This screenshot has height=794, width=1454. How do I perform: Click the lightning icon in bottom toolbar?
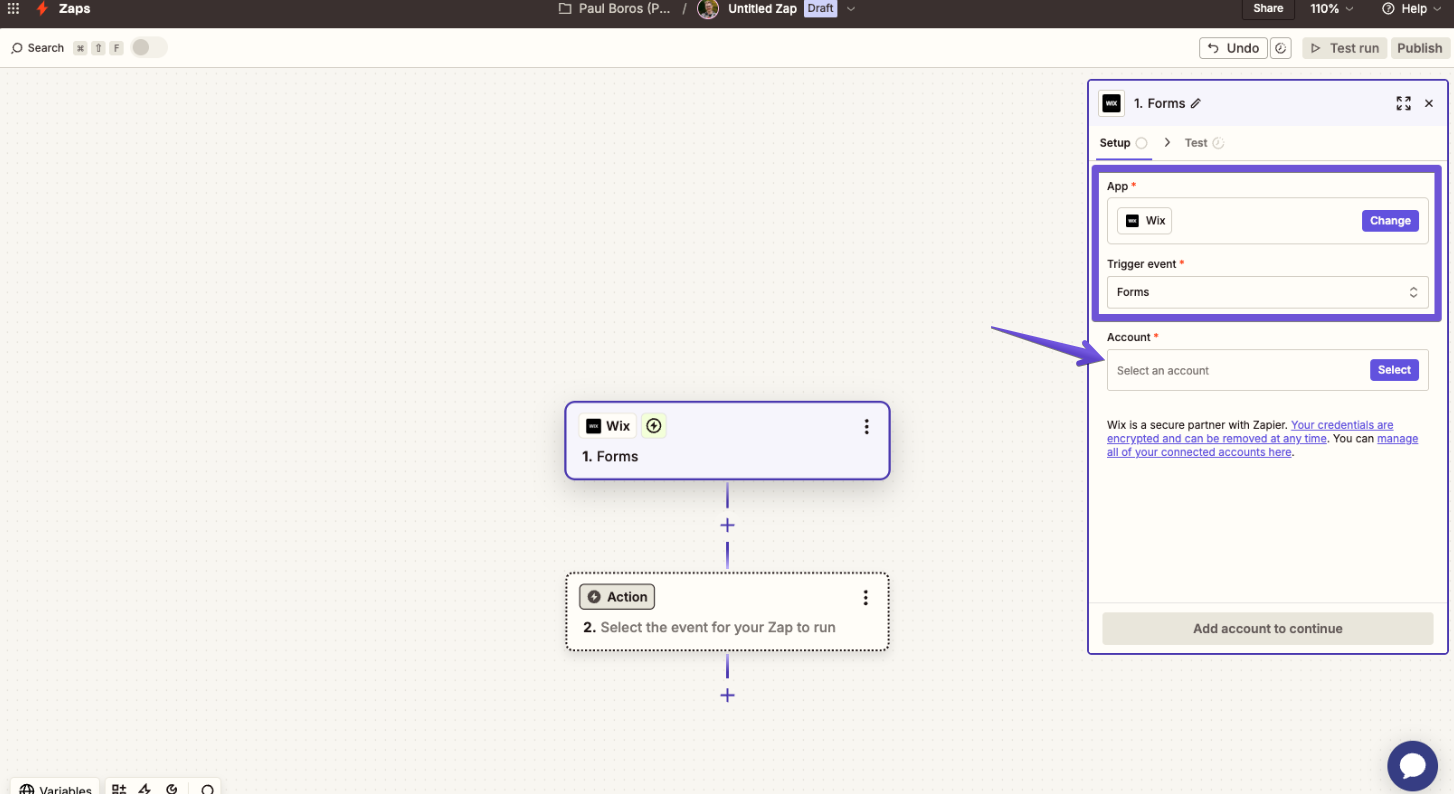click(145, 789)
